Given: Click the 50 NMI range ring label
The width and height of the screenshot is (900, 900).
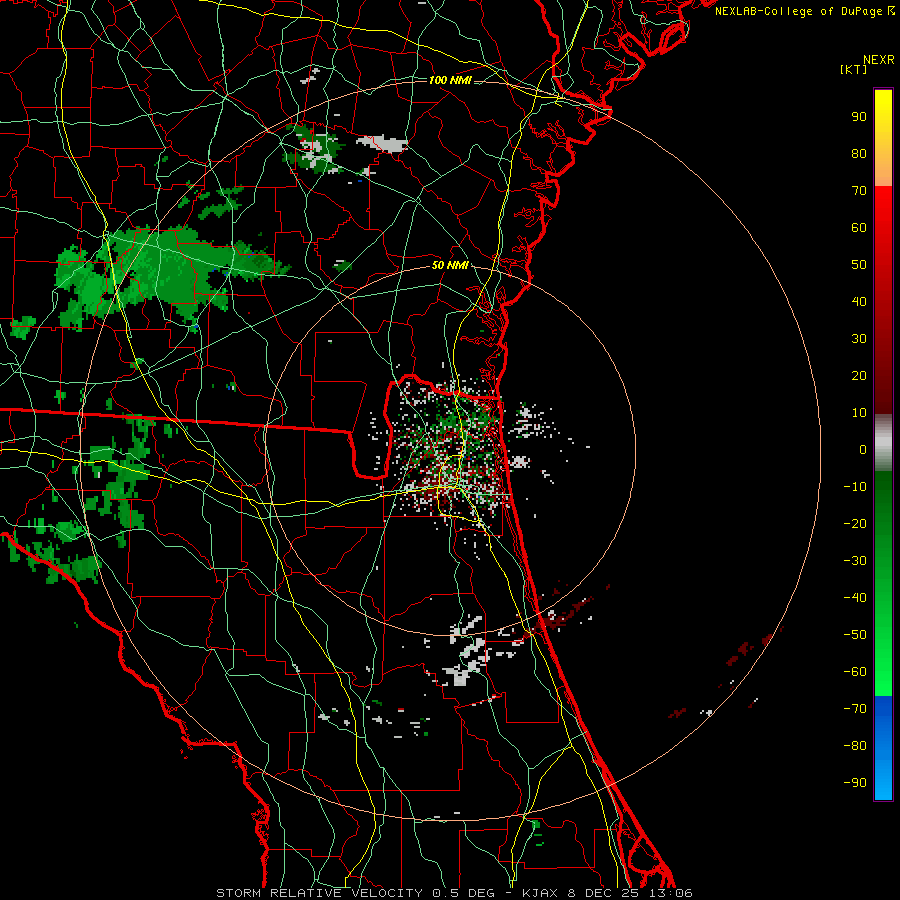Looking at the screenshot, I should click(x=450, y=265).
